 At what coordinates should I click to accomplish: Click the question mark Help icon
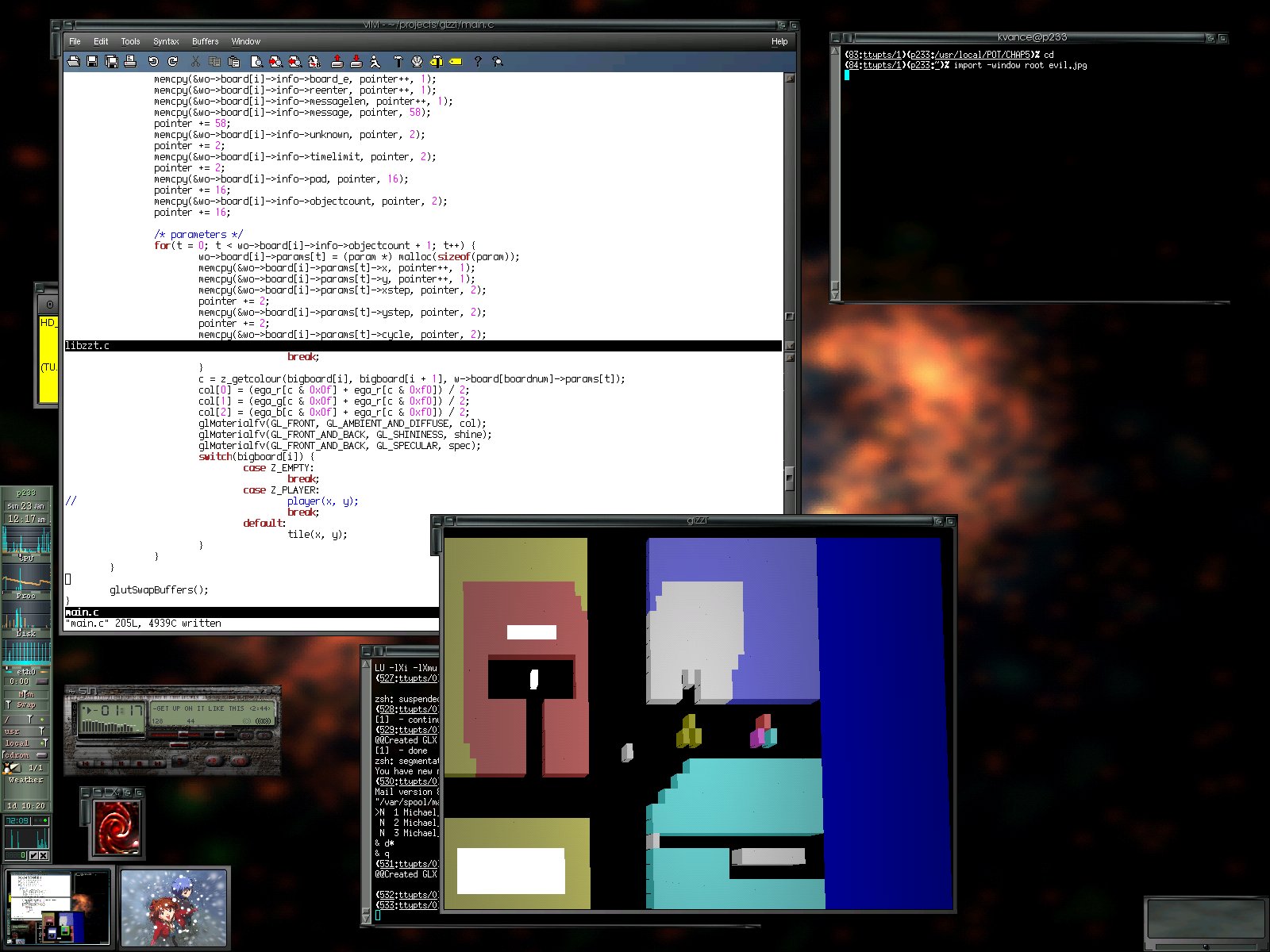(478, 61)
